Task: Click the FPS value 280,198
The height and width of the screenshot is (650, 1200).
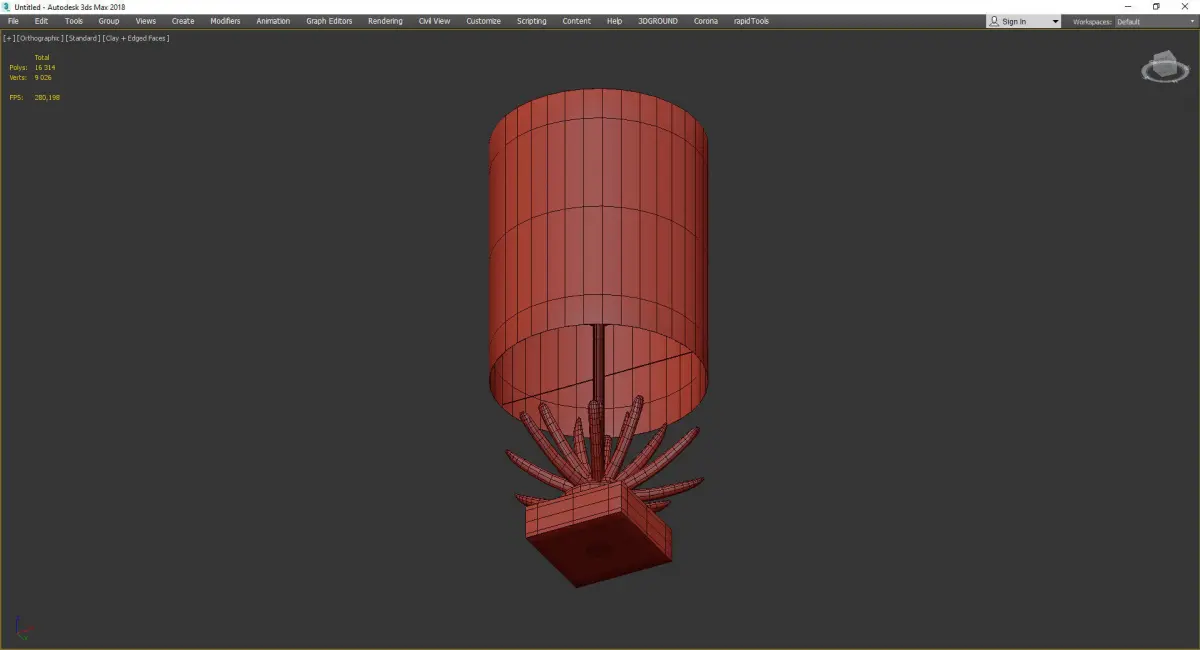Action: coord(47,97)
